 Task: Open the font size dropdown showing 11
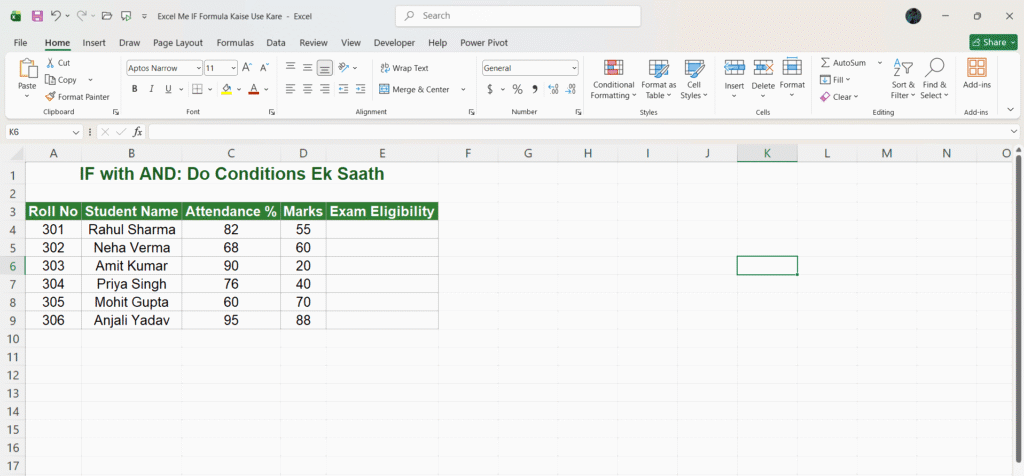click(234, 68)
